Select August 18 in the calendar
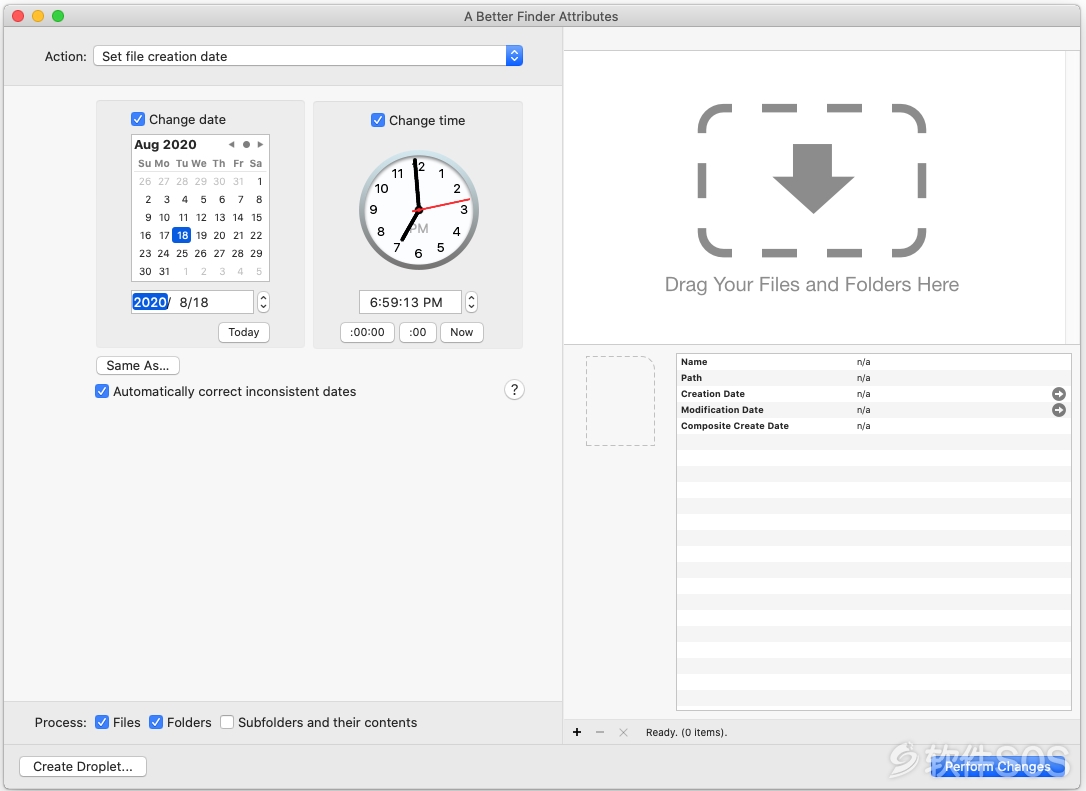The image size is (1086, 791). coord(181,235)
